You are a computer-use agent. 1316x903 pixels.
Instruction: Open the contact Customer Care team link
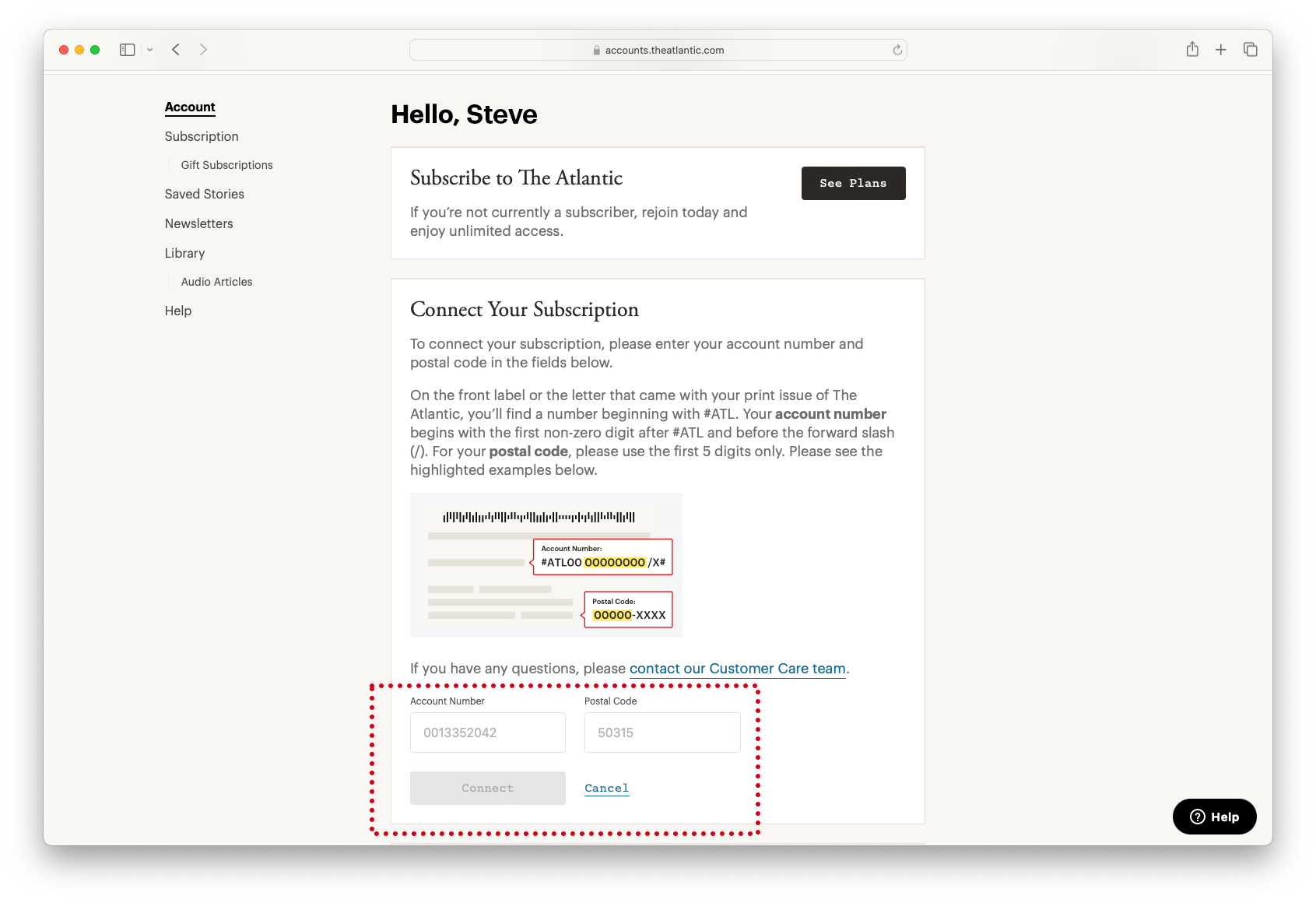pos(737,669)
